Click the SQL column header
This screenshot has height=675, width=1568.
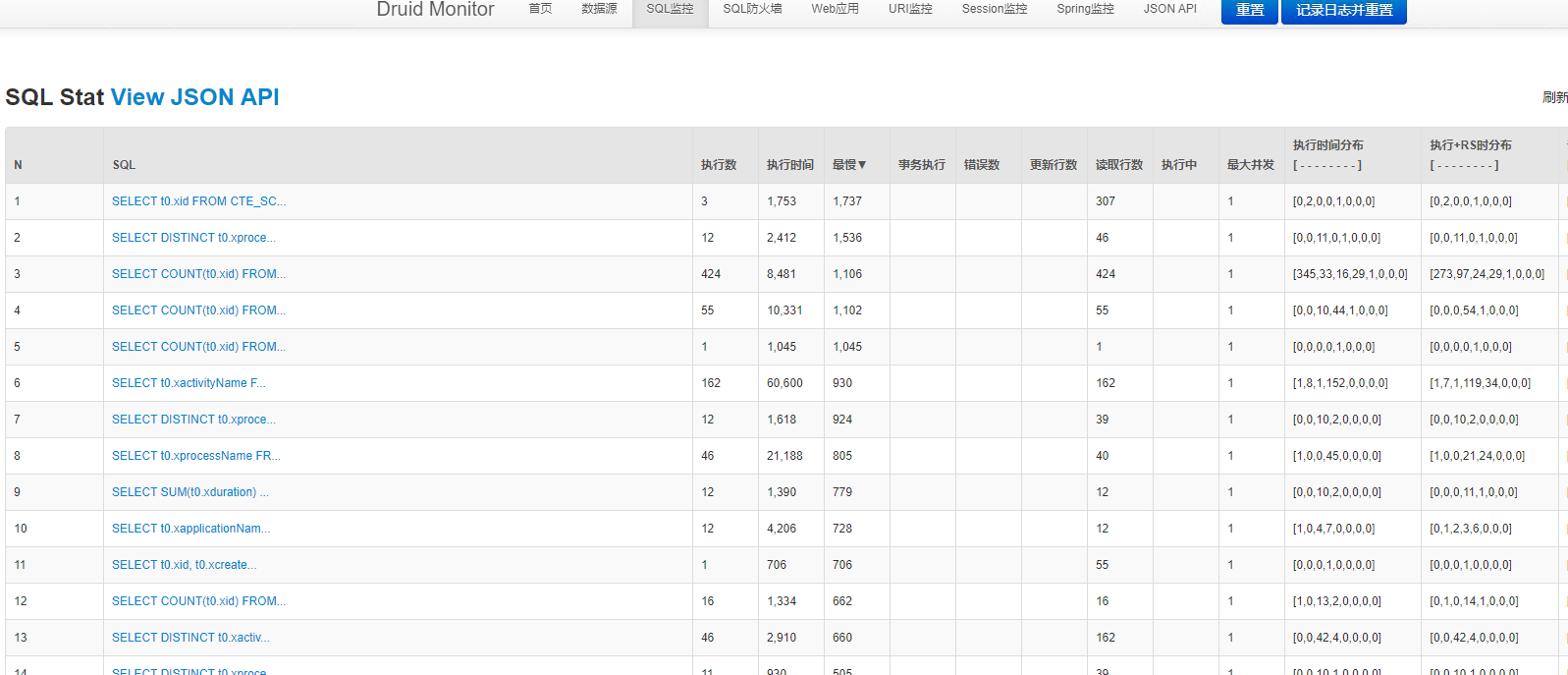(124, 165)
